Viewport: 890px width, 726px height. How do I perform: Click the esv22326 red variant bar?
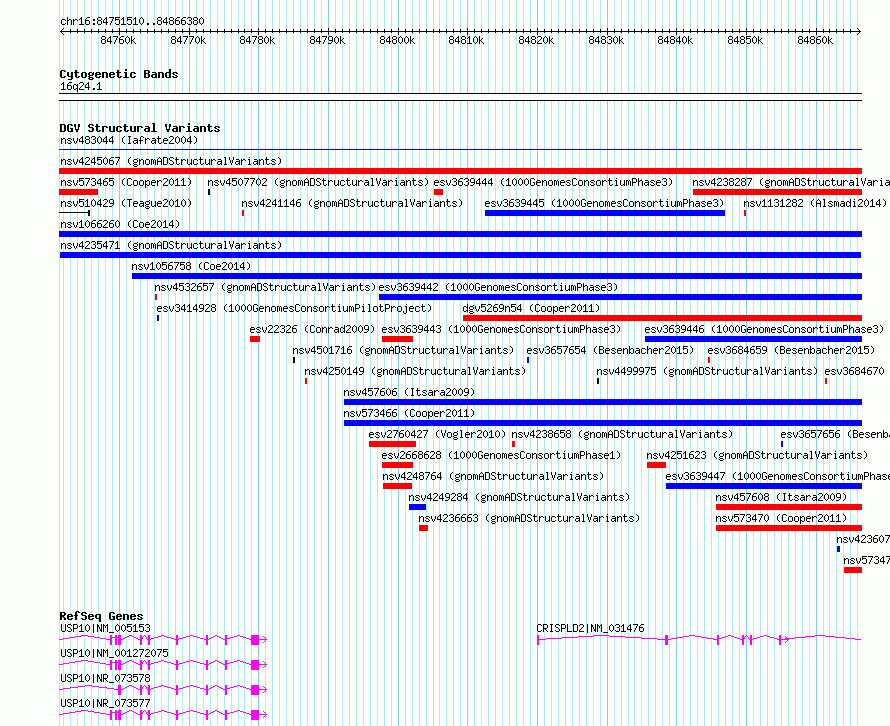tap(255, 339)
